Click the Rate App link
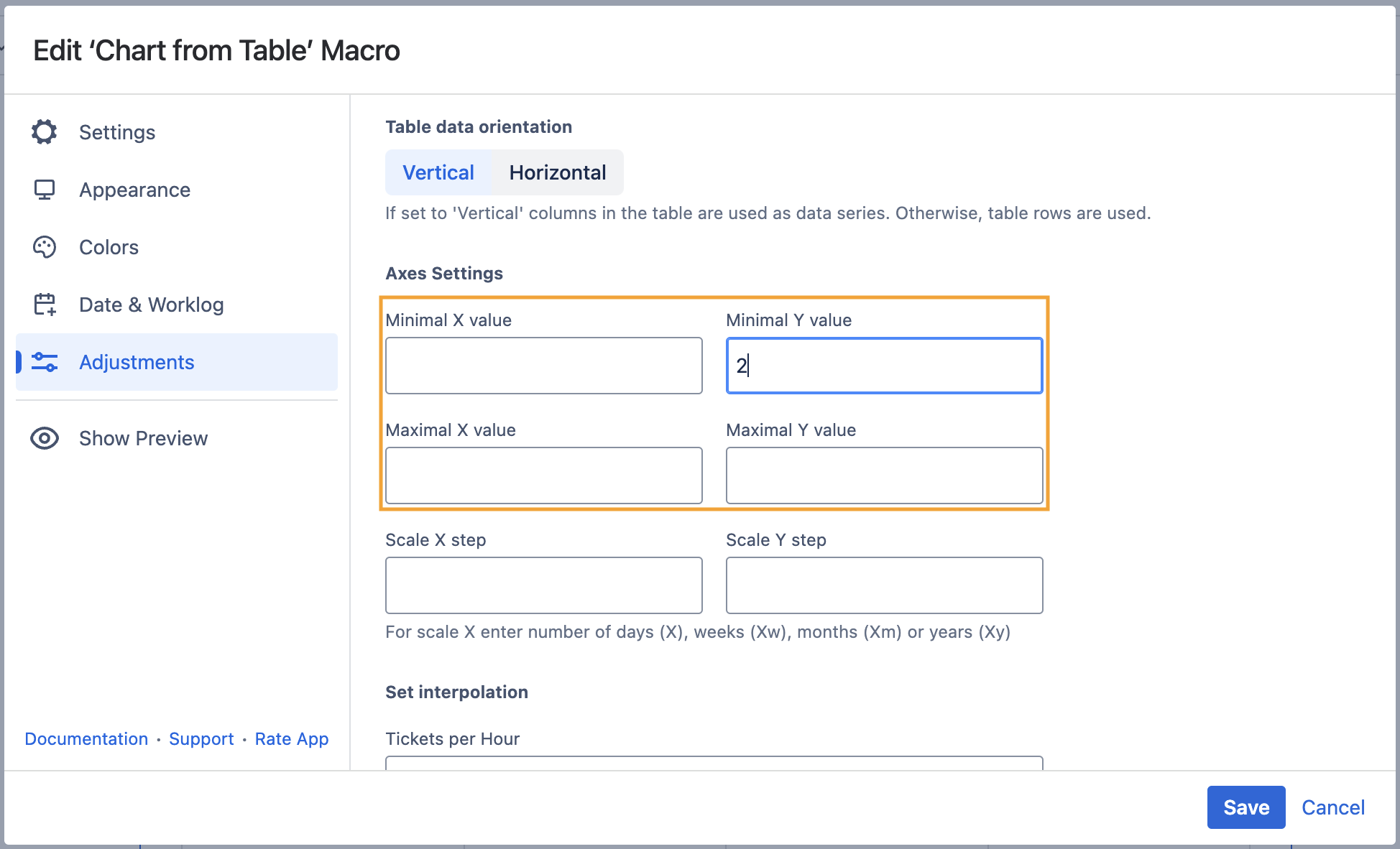1400x849 pixels. point(291,739)
